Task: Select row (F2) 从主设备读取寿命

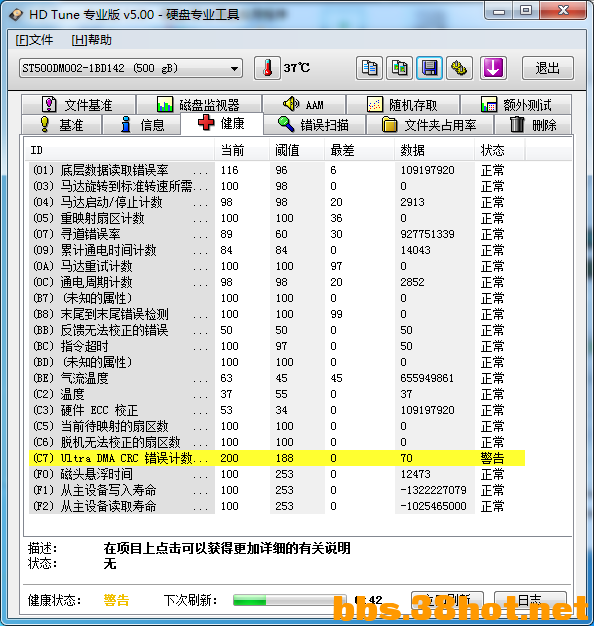Action: pos(277,506)
